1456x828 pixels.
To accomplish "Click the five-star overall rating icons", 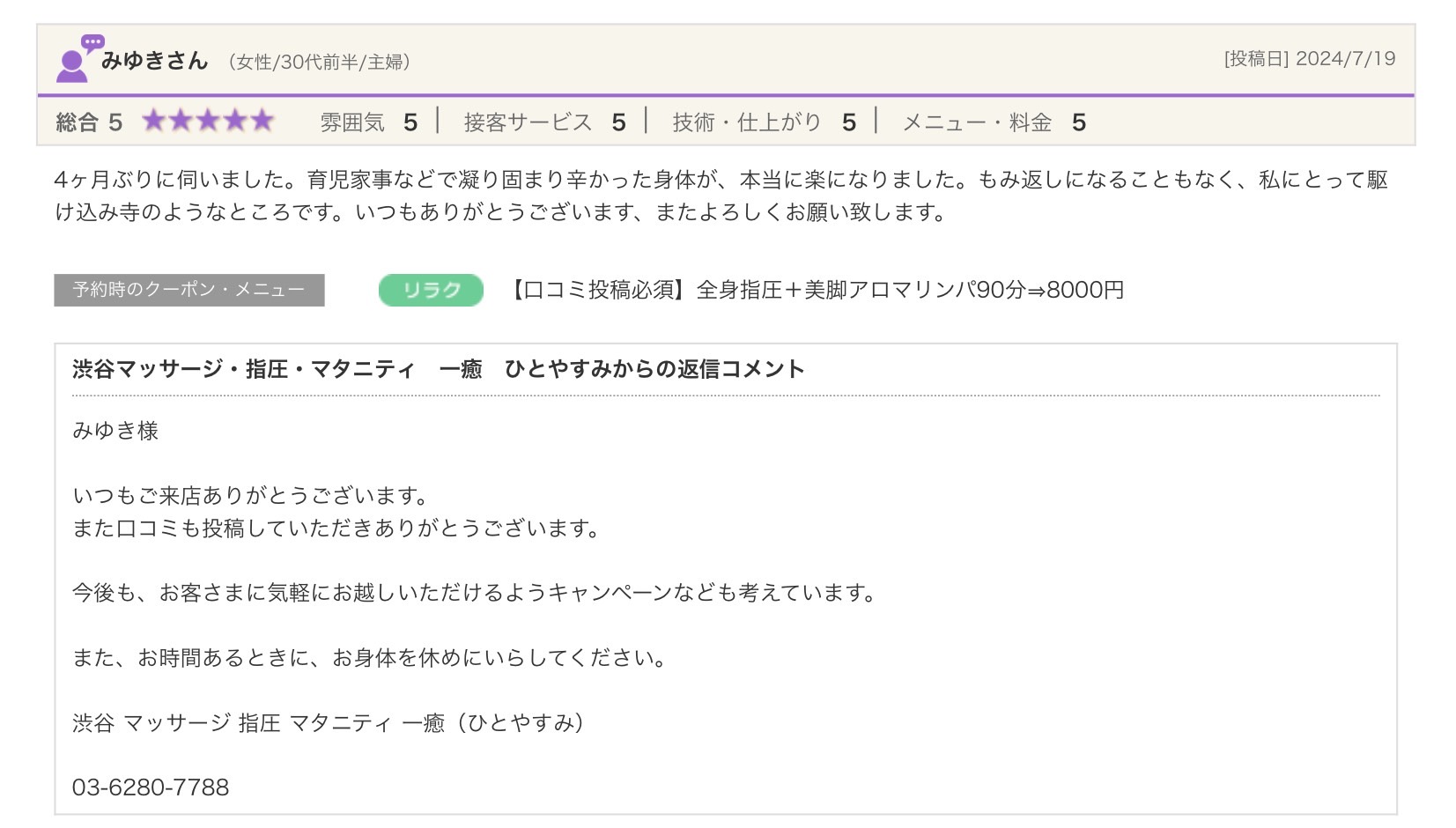I will coord(209,121).
